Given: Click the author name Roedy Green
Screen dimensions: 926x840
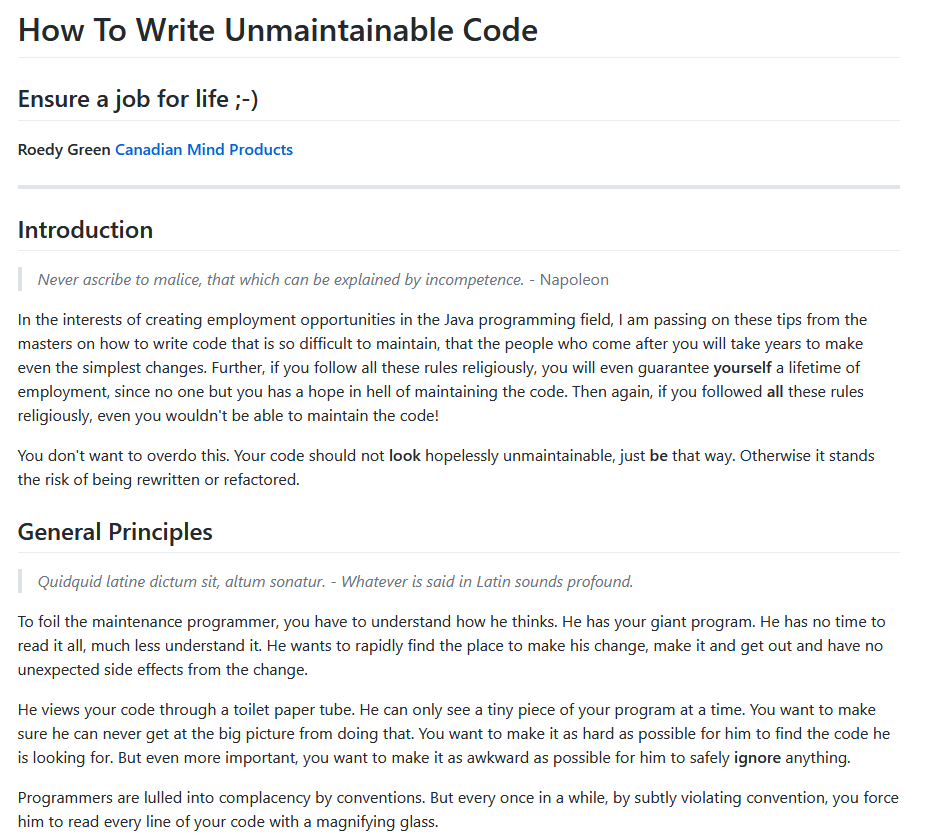Looking at the screenshot, I should tap(64, 149).
